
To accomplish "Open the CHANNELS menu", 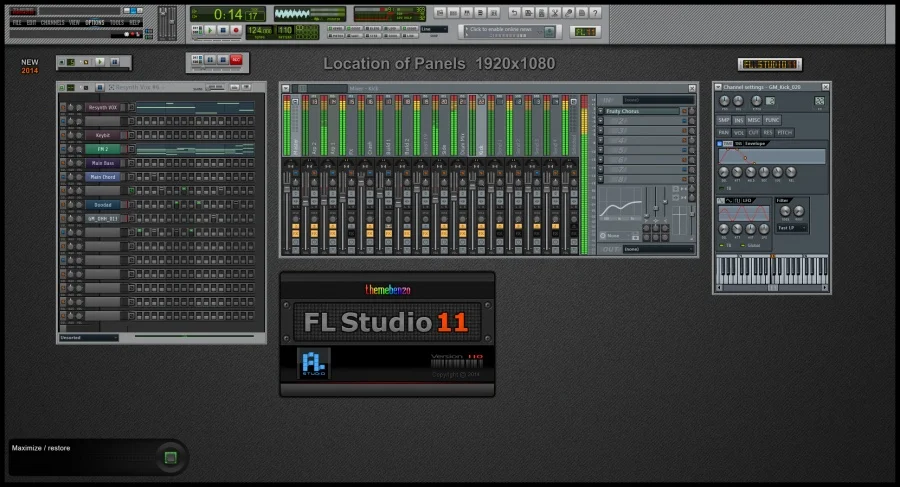I will [x=52, y=22].
